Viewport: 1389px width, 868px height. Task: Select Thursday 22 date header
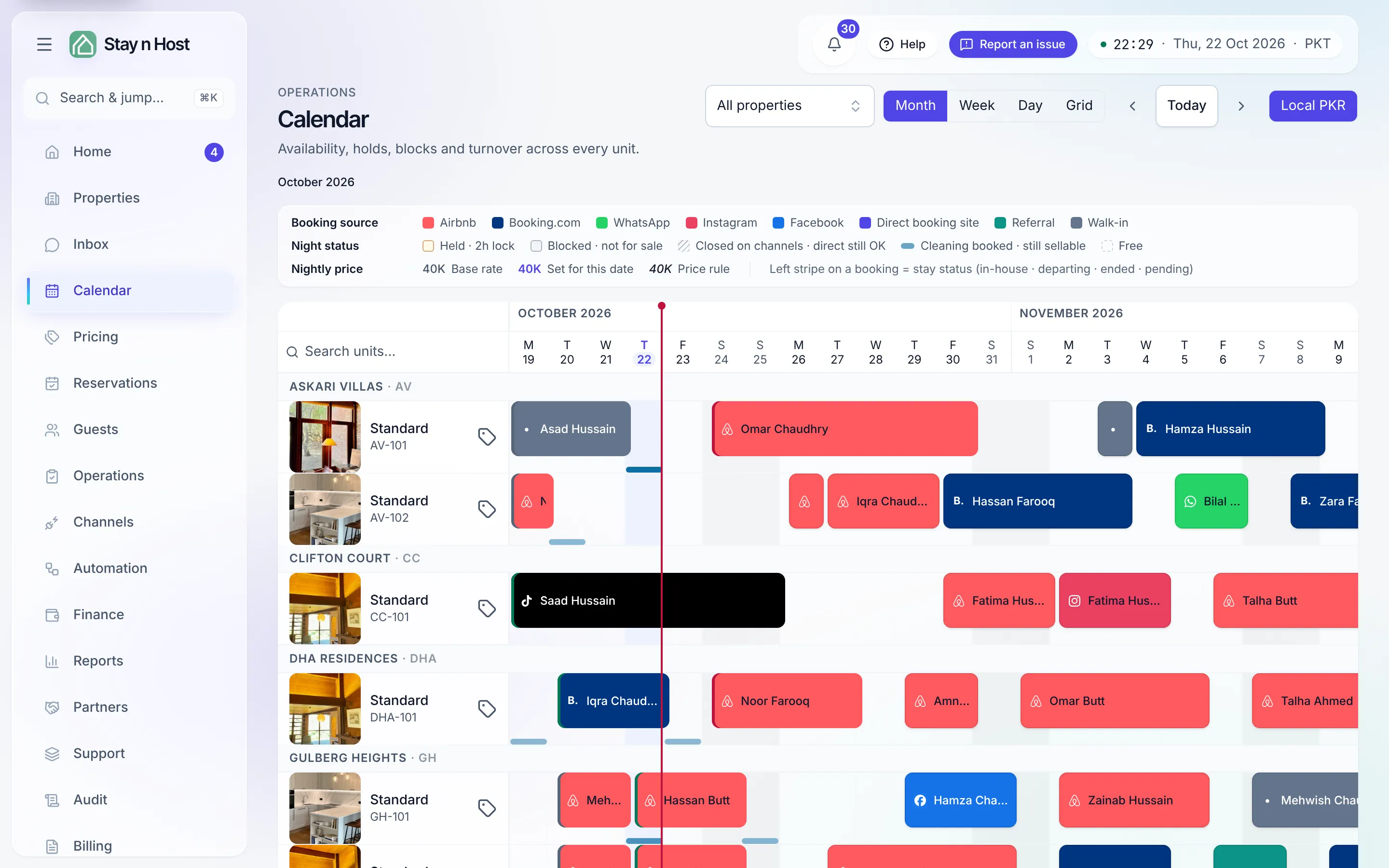click(x=644, y=352)
